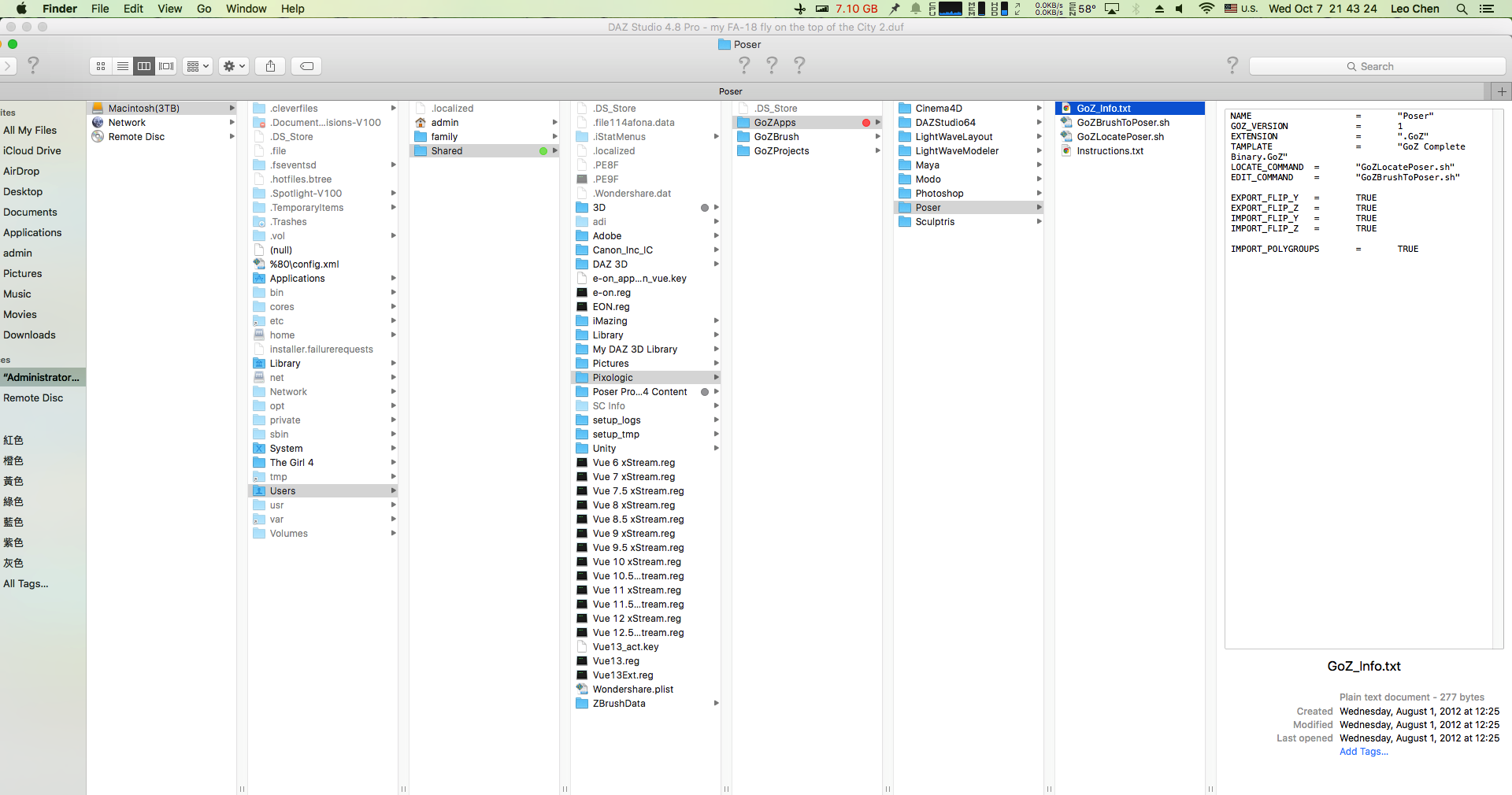The image size is (1512, 795).
Task: Add a new Finder tab with plus button
Action: [x=1502, y=91]
